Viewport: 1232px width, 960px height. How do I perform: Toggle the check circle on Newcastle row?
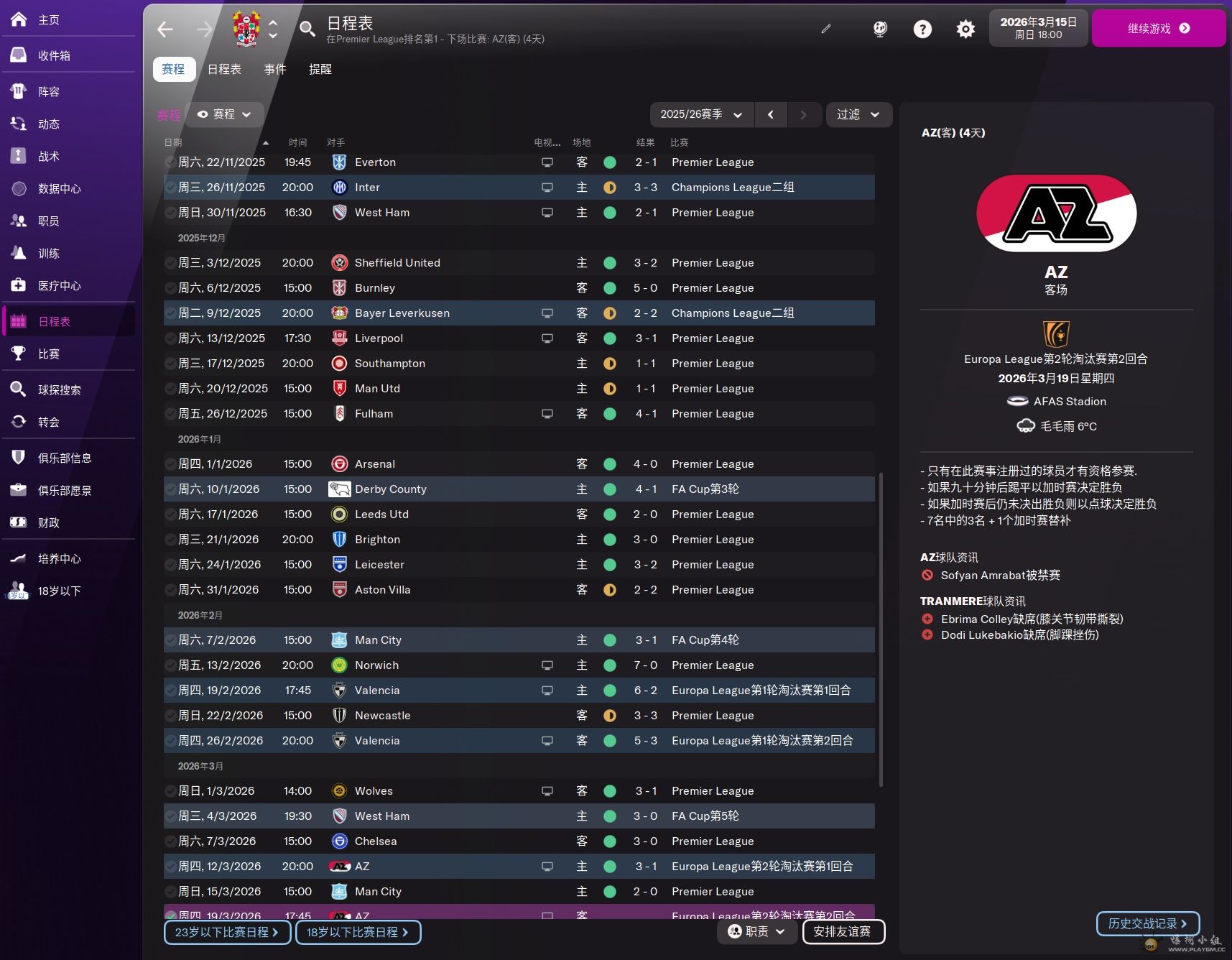[171, 716]
